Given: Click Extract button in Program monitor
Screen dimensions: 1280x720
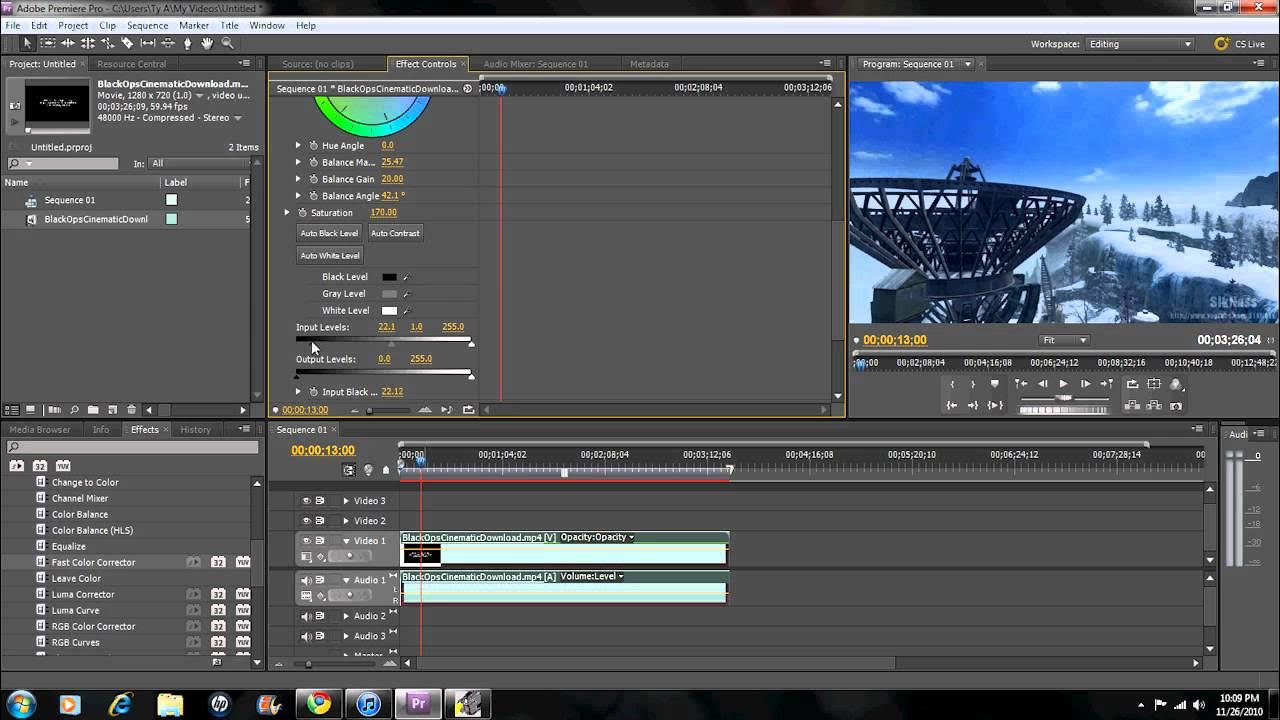Looking at the screenshot, I should [x=1154, y=406].
